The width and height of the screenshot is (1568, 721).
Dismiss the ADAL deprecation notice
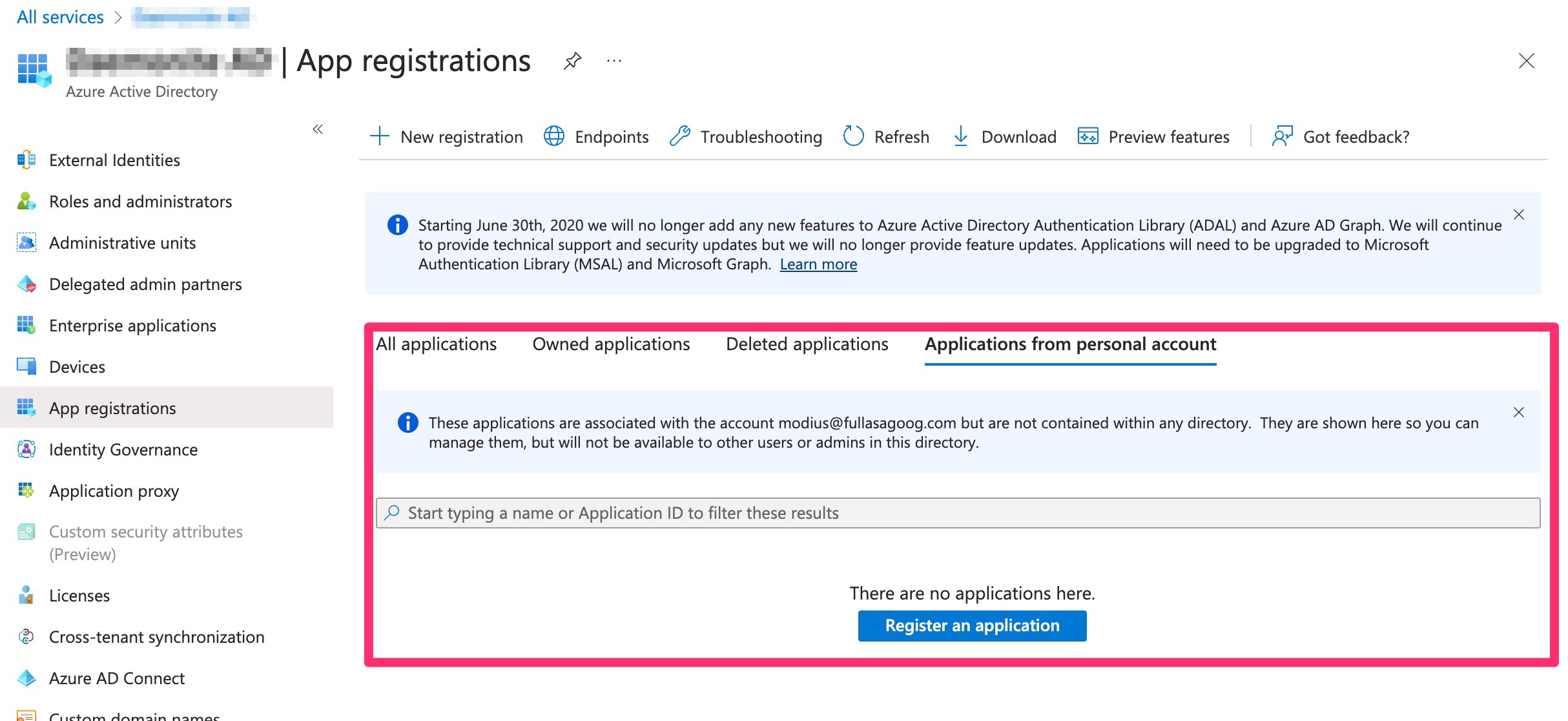(x=1519, y=214)
